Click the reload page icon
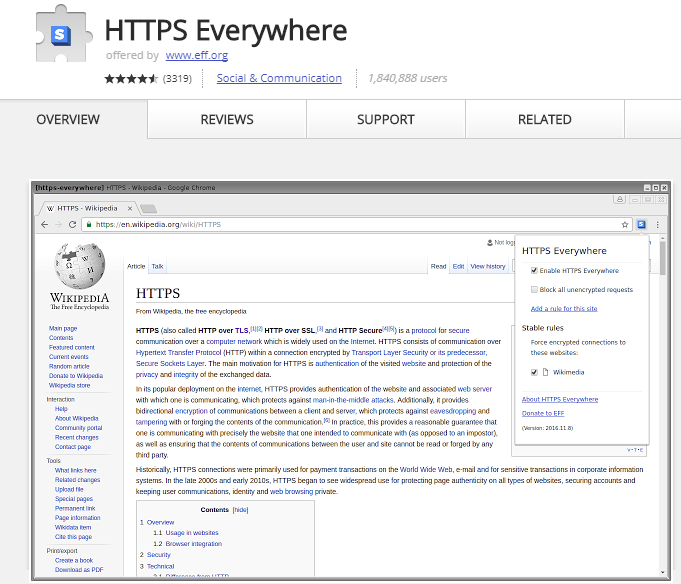Image resolution: width=681 pixels, height=584 pixels. [73, 224]
